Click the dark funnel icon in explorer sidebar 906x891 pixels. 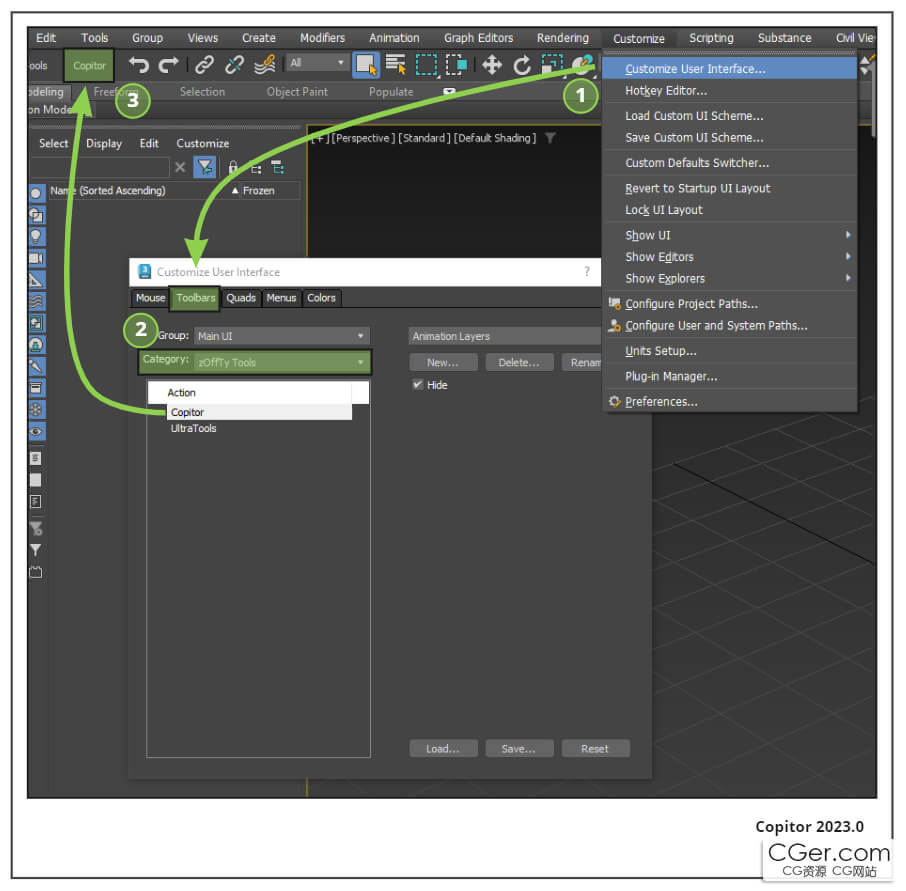(x=36, y=528)
